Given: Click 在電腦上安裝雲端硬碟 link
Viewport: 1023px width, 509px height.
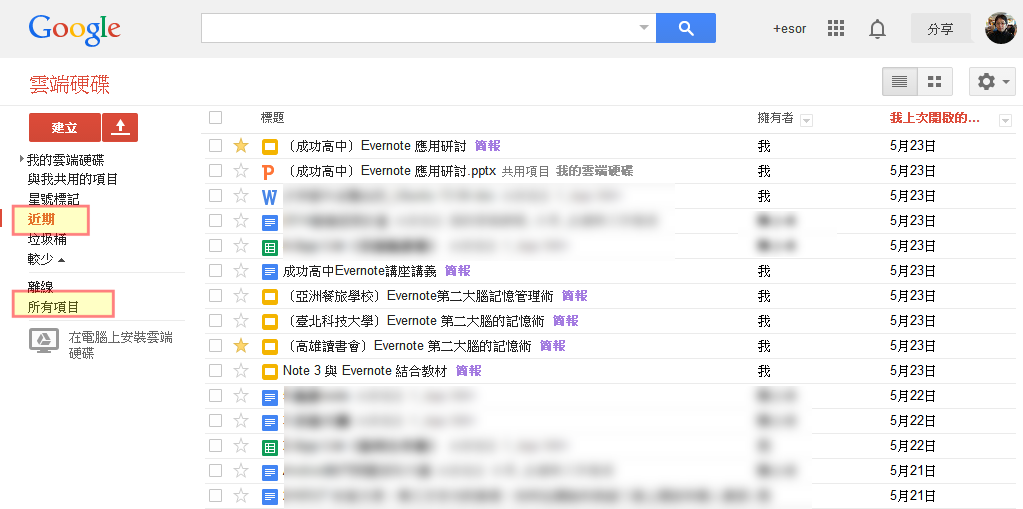Looking at the screenshot, I should coord(121,345).
